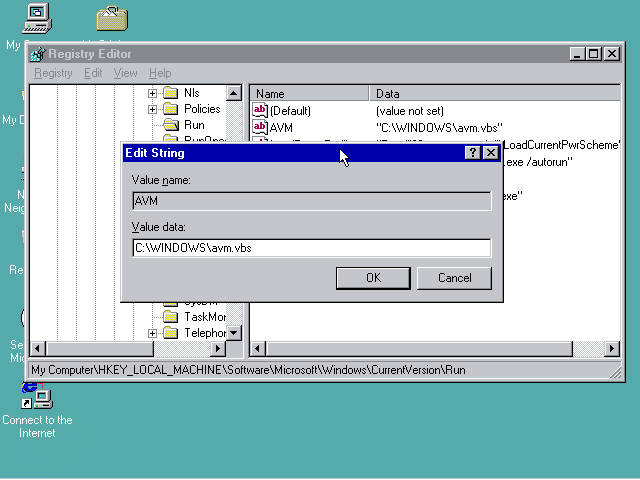Click tree pane scroll right arrow
The height and width of the screenshot is (480, 640).
coord(218,349)
